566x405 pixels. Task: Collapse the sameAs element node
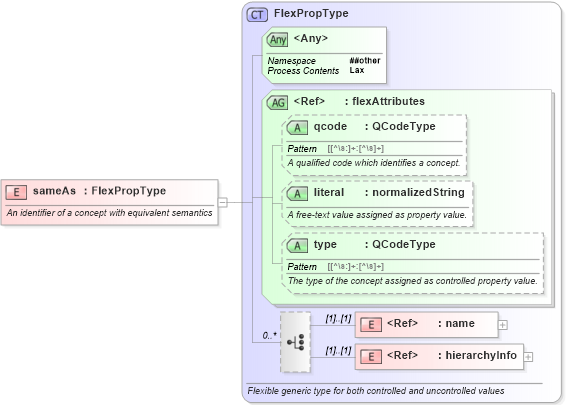[223, 202]
